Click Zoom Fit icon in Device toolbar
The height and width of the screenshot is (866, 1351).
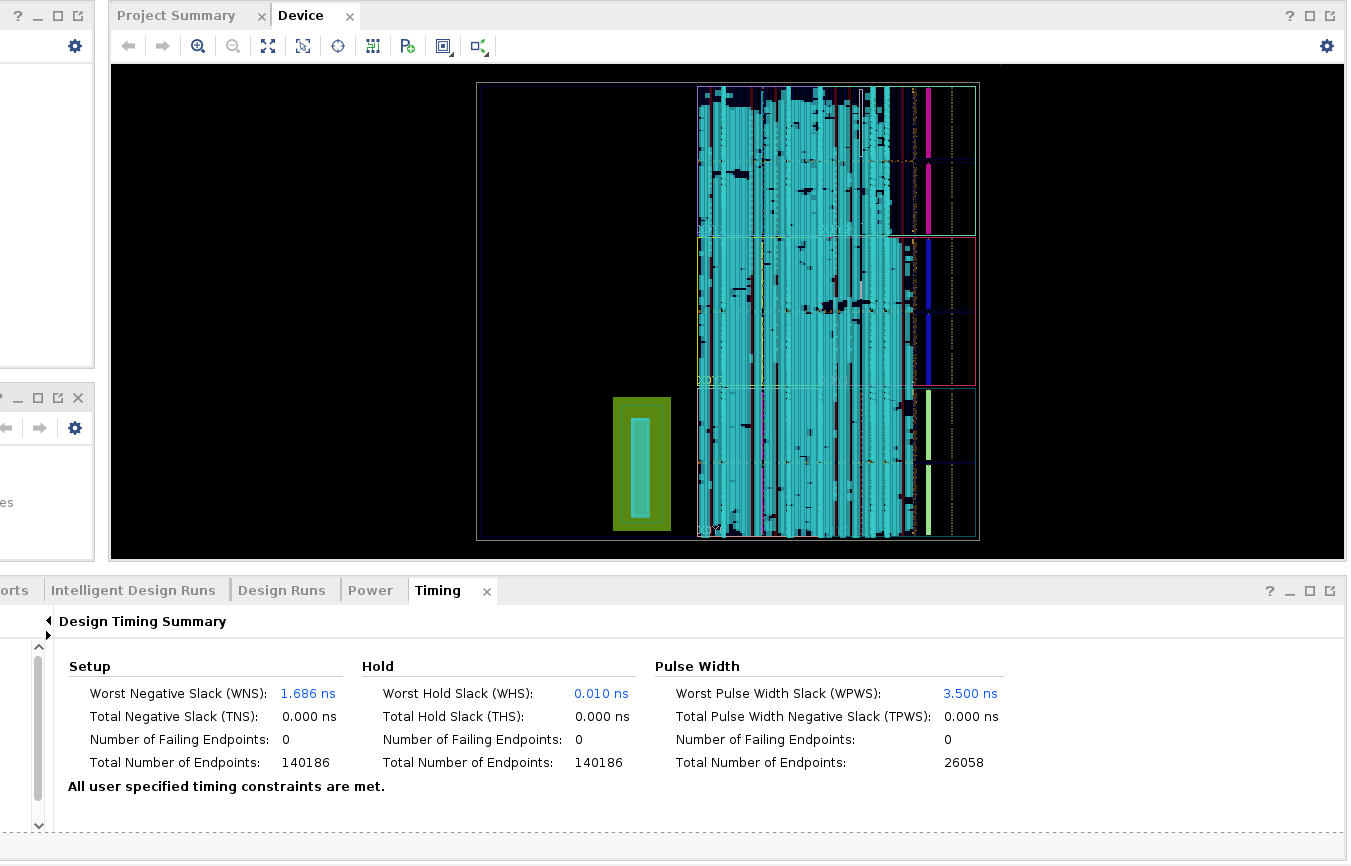[x=268, y=46]
